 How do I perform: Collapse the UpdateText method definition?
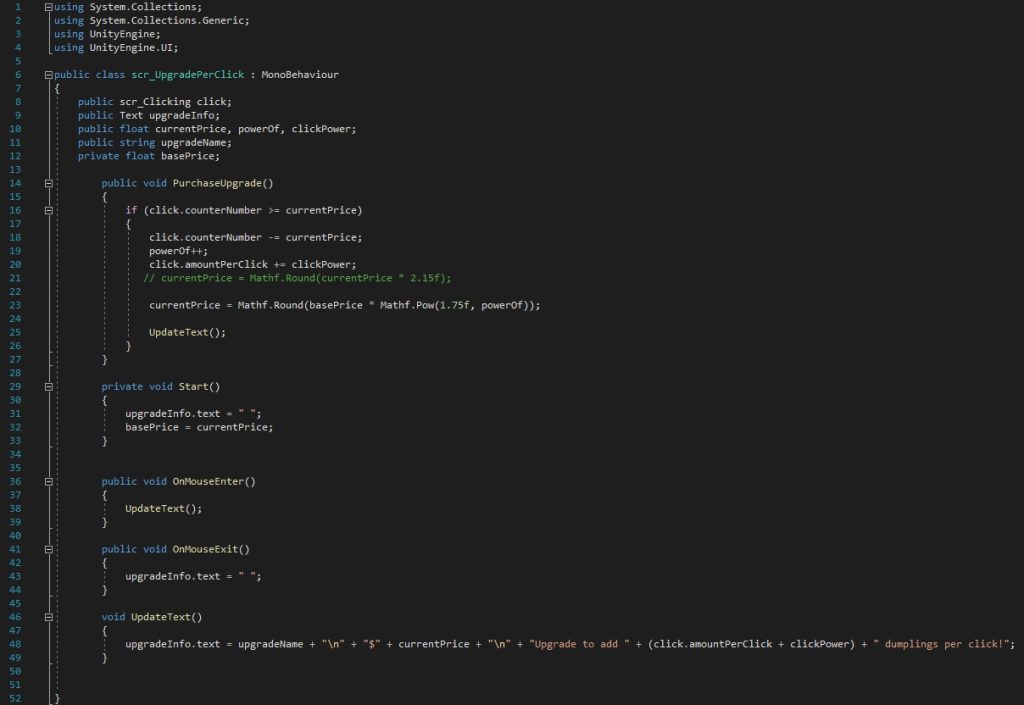point(48,617)
